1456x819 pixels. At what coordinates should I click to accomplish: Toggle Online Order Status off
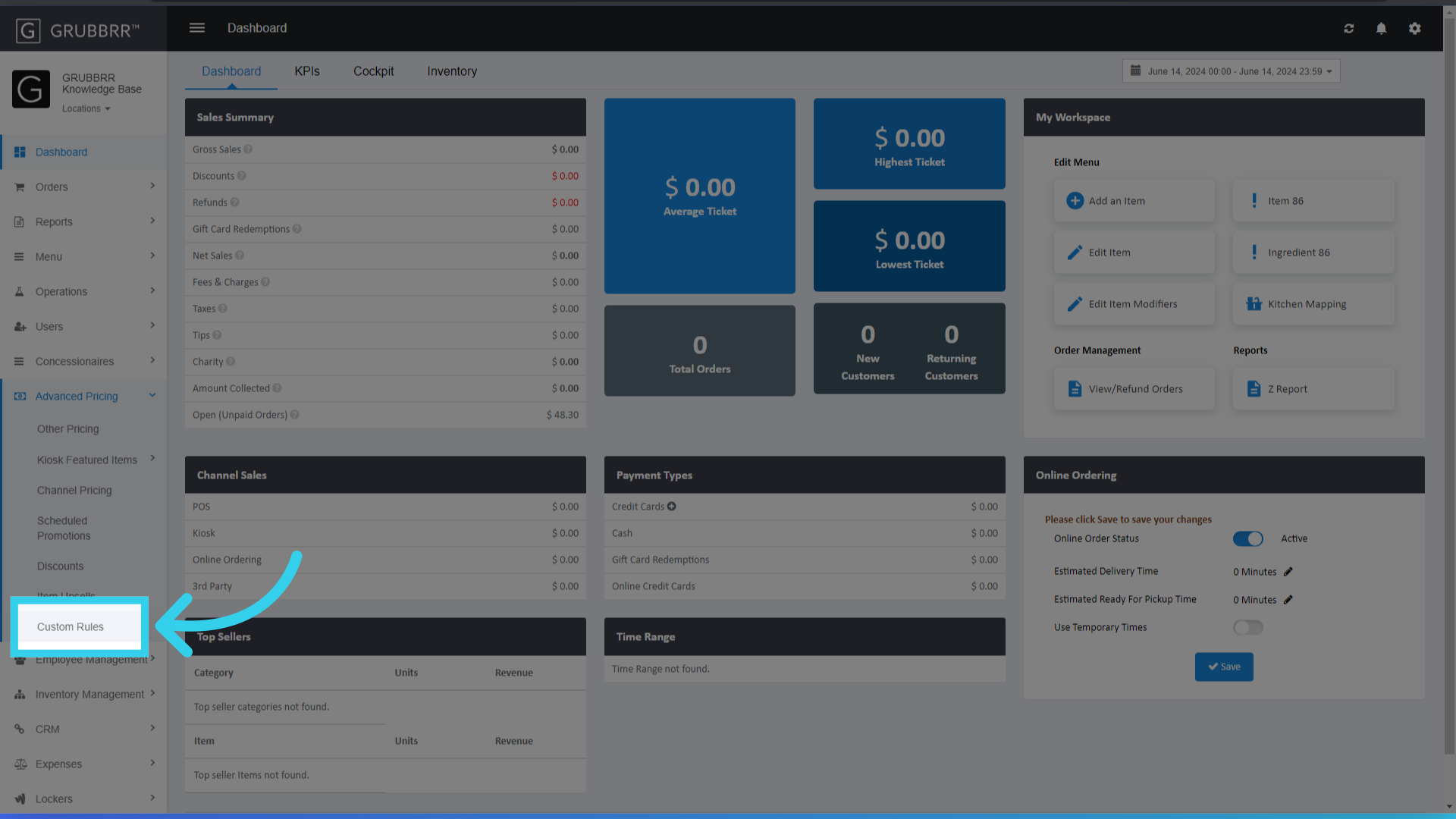tap(1247, 538)
